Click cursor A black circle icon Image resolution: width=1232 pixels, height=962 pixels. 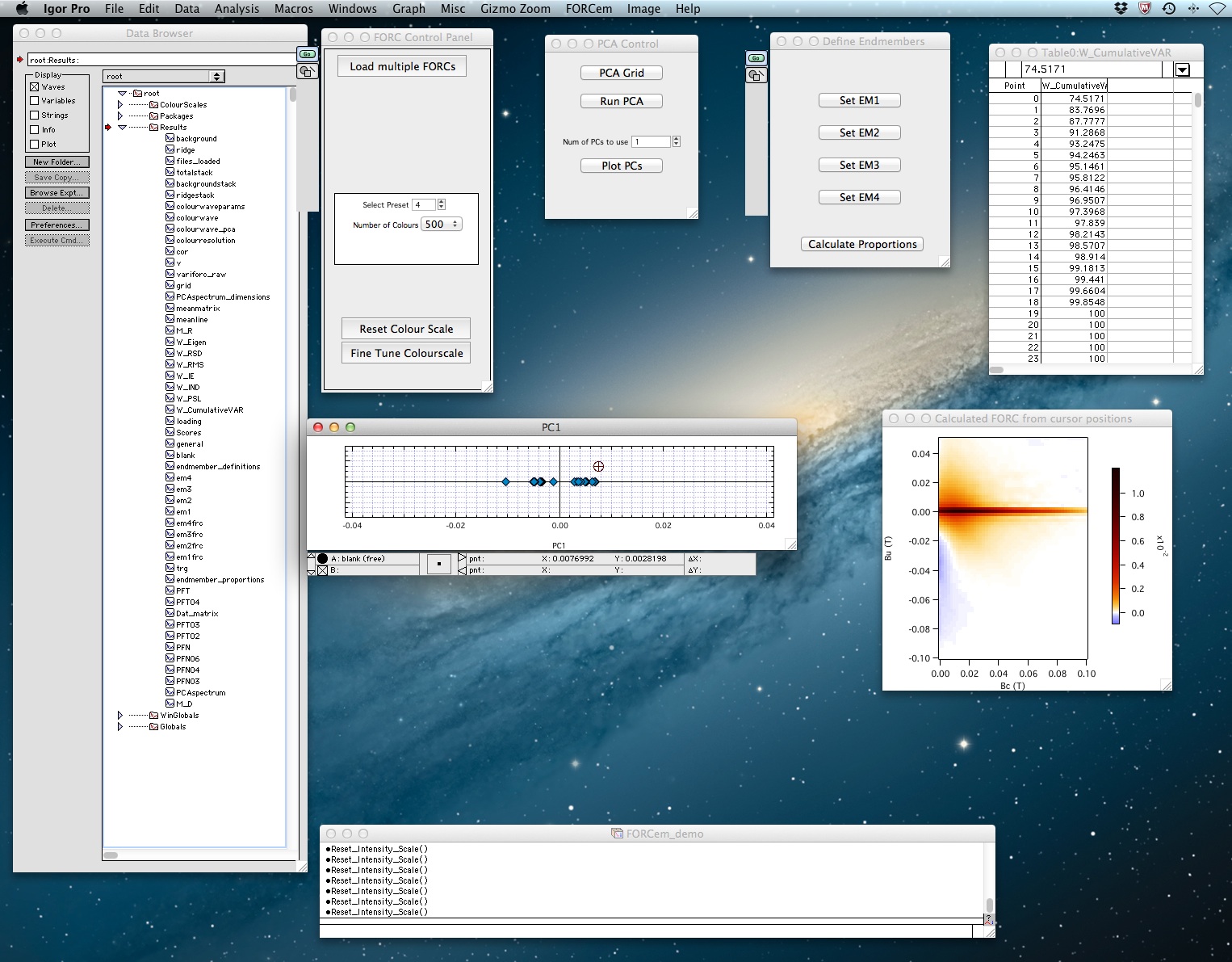(322, 558)
